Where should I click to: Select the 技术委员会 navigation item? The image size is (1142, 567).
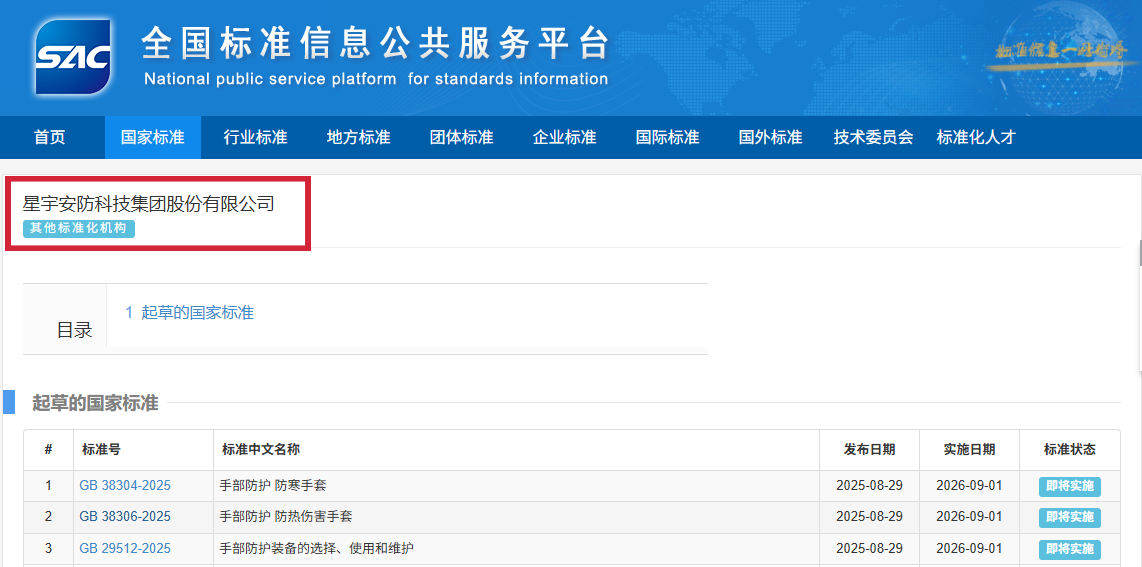[873, 137]
